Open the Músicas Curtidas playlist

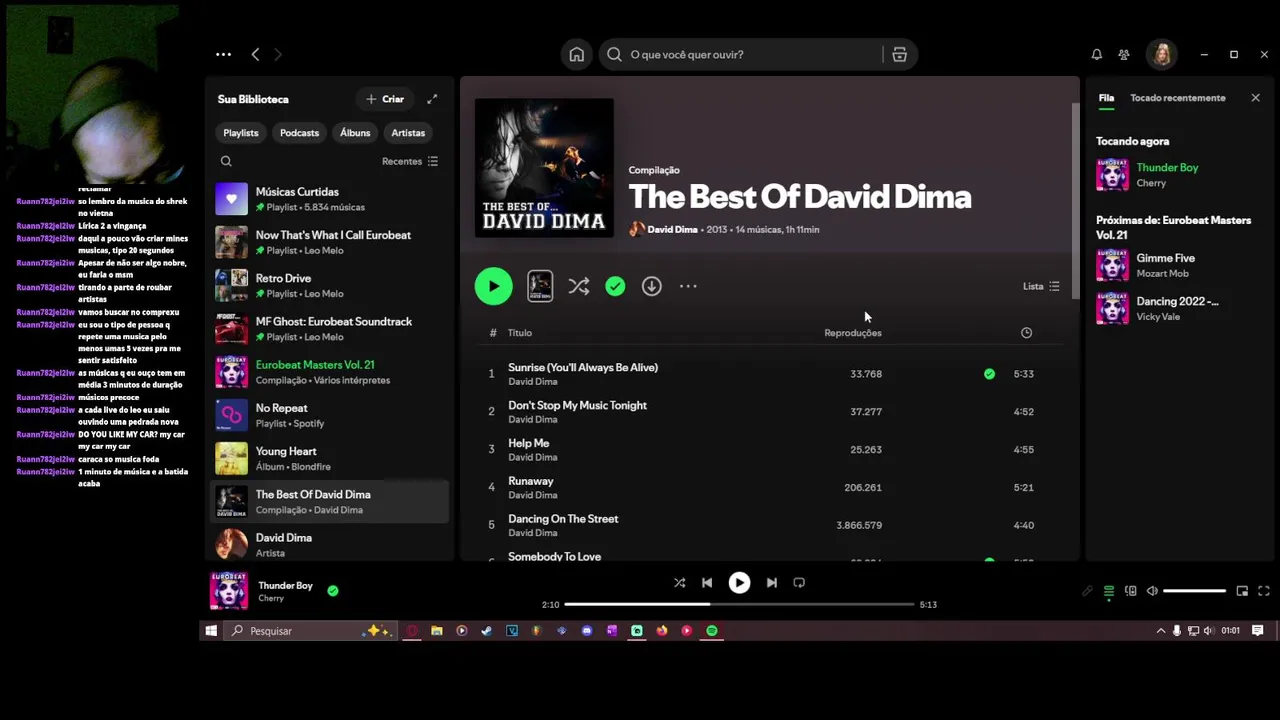tap(330, 199)
